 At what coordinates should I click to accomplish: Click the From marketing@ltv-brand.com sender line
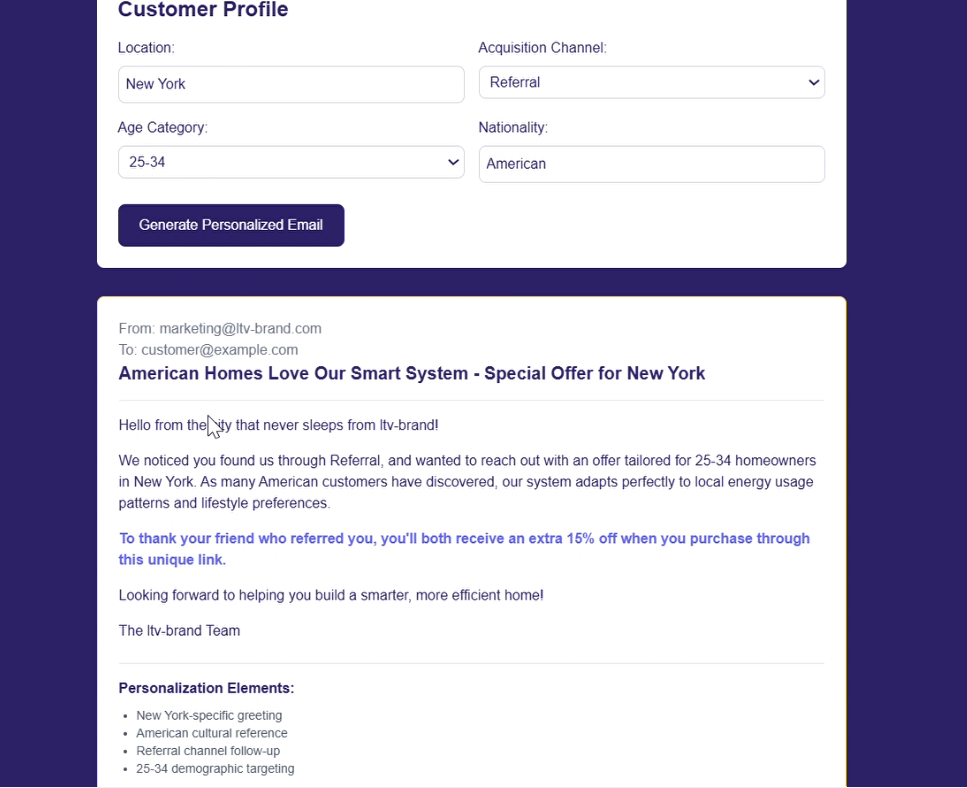pos(220,328)
